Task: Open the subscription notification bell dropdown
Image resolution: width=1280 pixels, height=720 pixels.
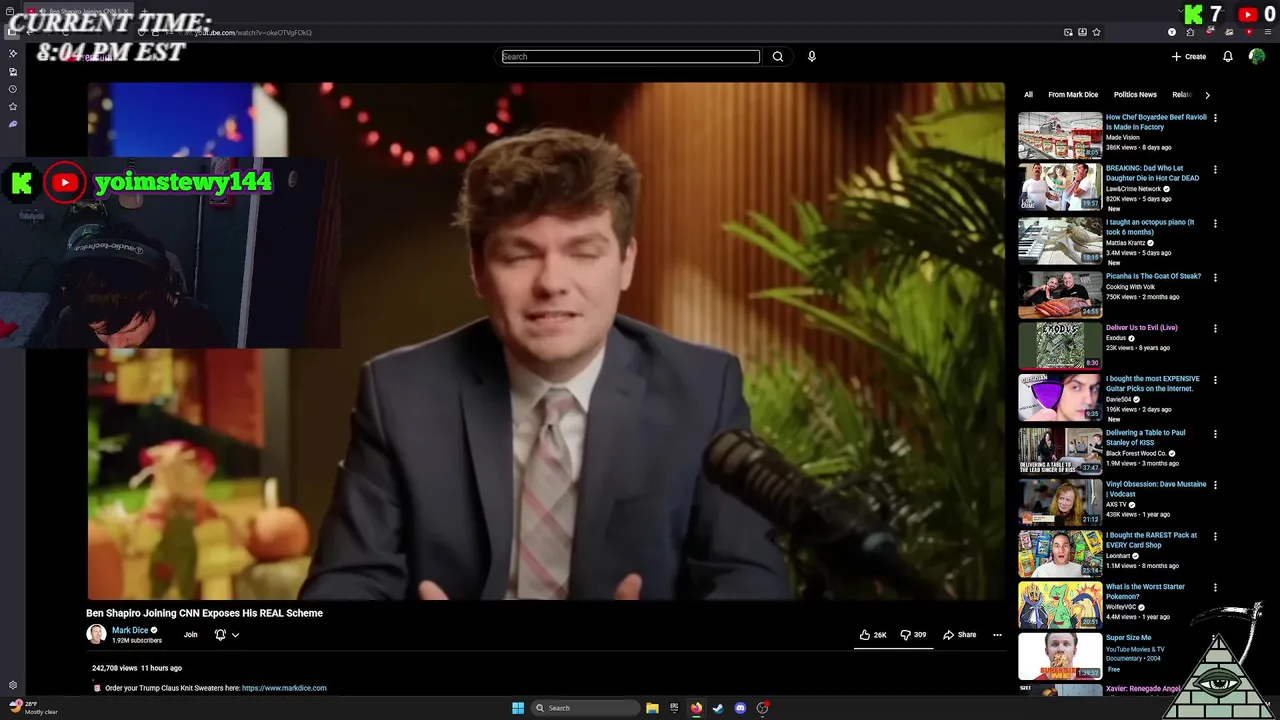Action: tap(227, 634)
